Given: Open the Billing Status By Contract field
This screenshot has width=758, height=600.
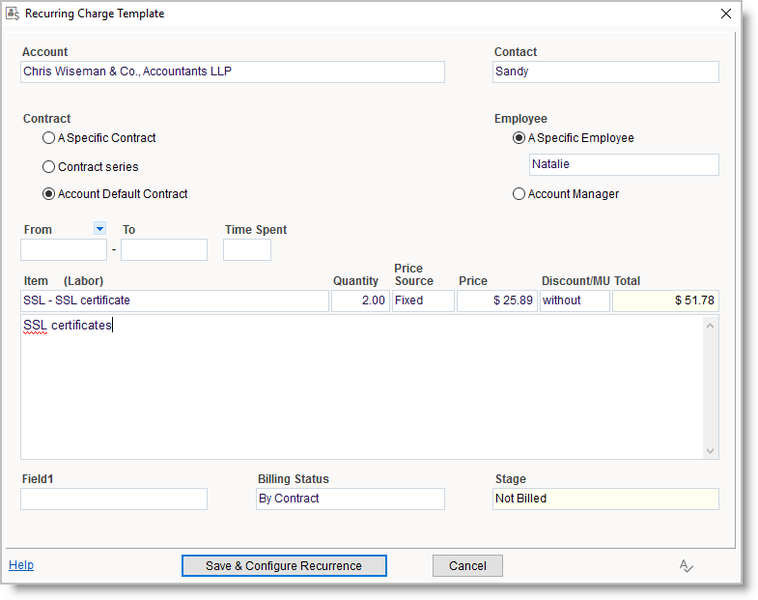Looking at the screenshot, I should click(350, 498).
